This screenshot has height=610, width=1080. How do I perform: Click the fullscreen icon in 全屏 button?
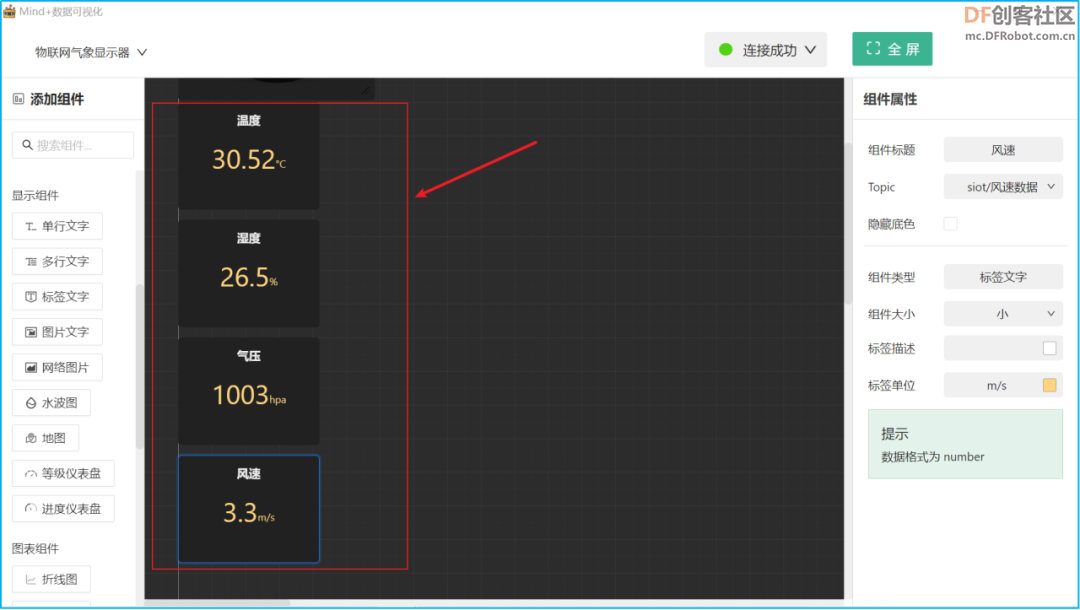pyautogui.click(x=873, y=48)
